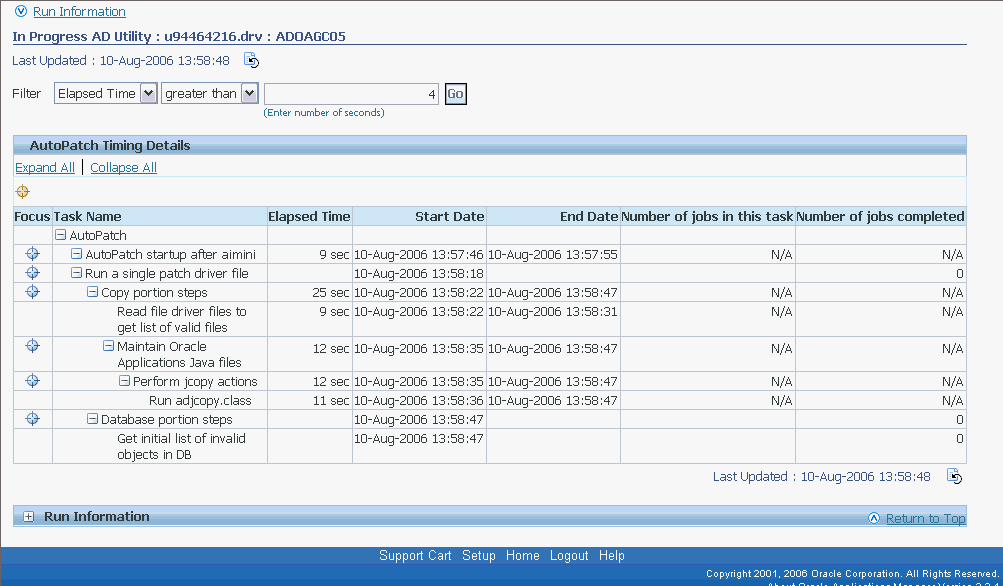Collapse AutoPatch startup after aimini node
The image size is (1003, 586).
pyautogui.click(x=76, y=254)
